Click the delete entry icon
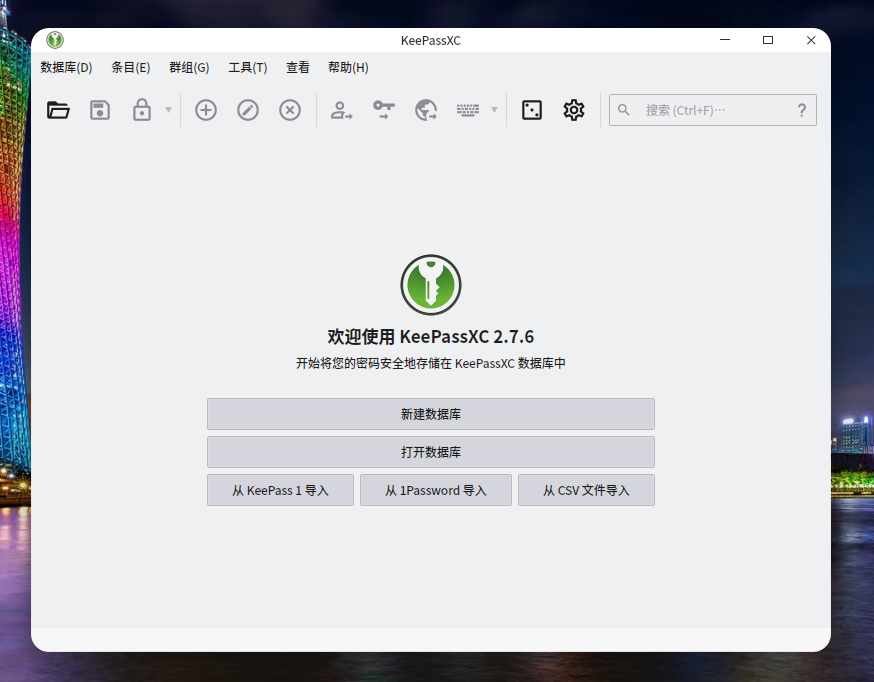Viewport: 874px width, 682px height. pos(289,110)
